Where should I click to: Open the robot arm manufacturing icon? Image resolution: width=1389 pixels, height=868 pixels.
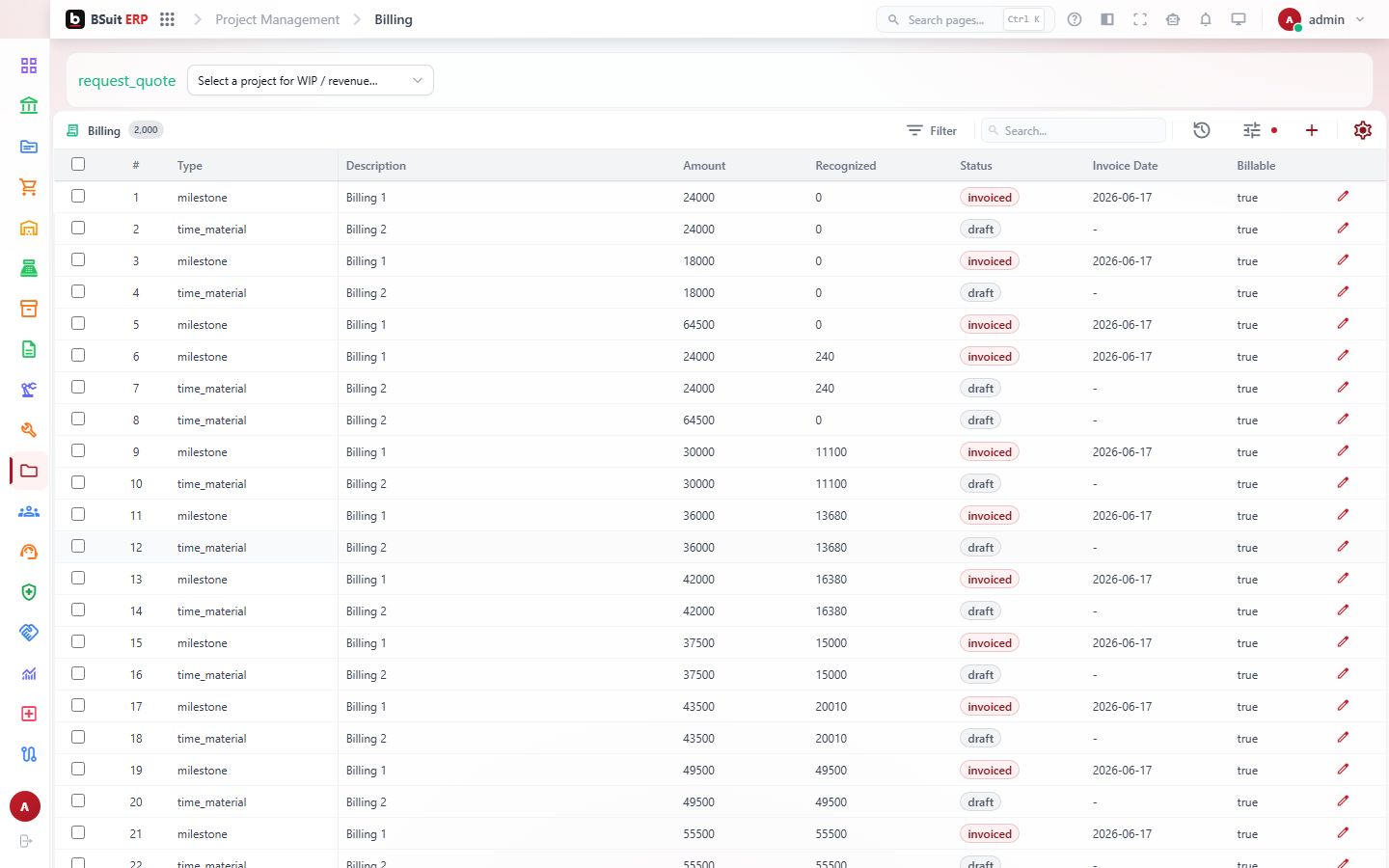pyautogui.click(x=29, y=390)
